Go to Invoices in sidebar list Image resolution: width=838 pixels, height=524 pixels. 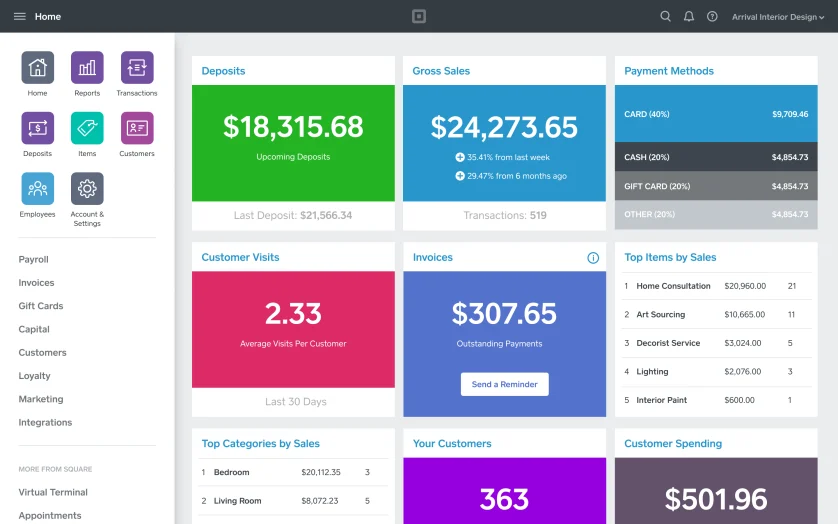point(36,282)
